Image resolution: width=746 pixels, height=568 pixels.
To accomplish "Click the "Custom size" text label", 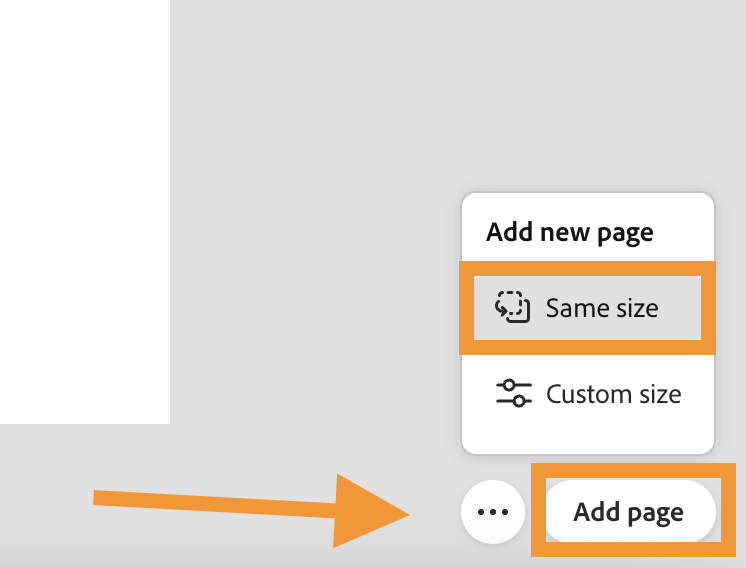I will [613, 394].
